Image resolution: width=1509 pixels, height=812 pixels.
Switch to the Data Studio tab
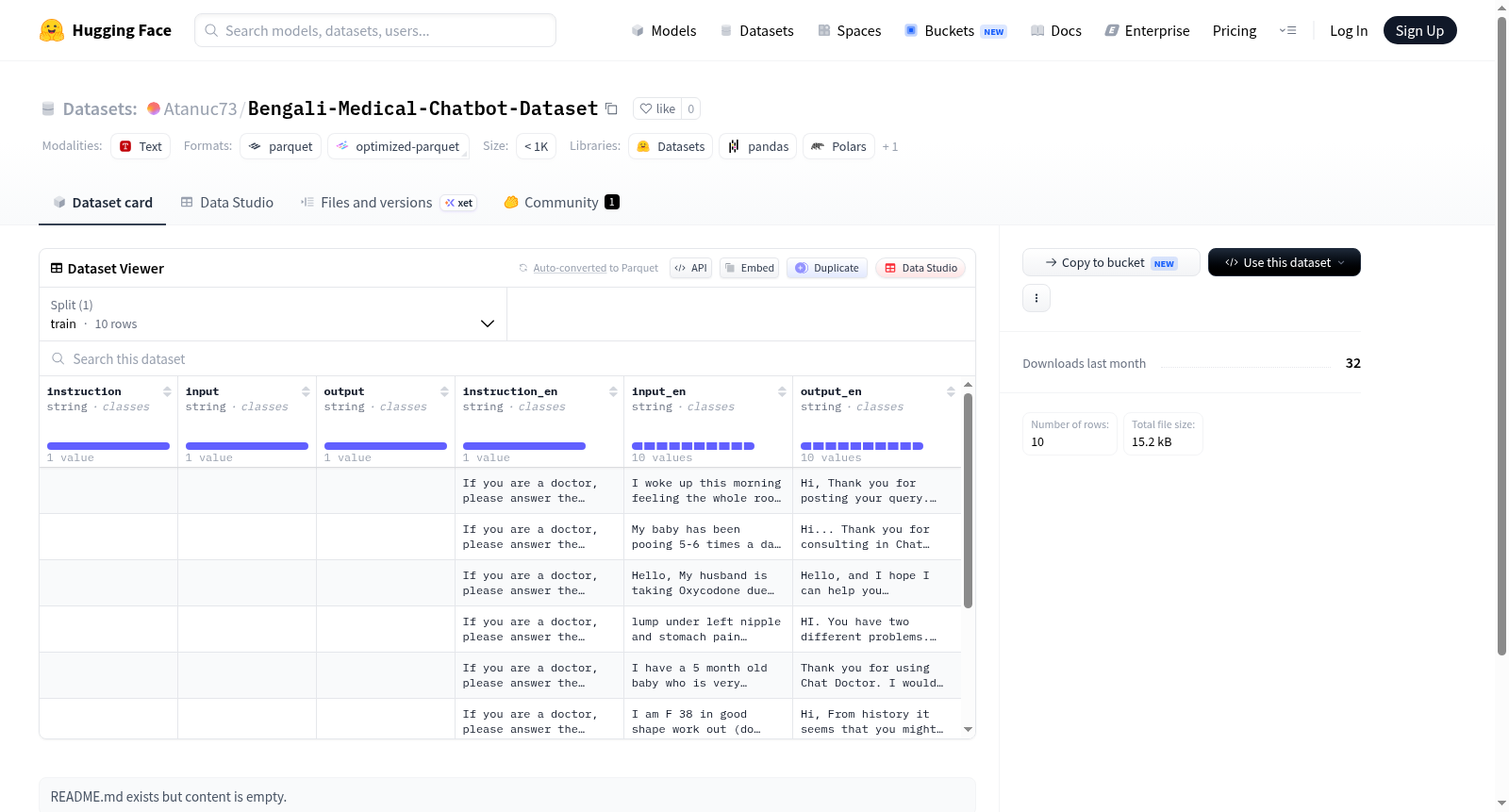click(227, 202)
